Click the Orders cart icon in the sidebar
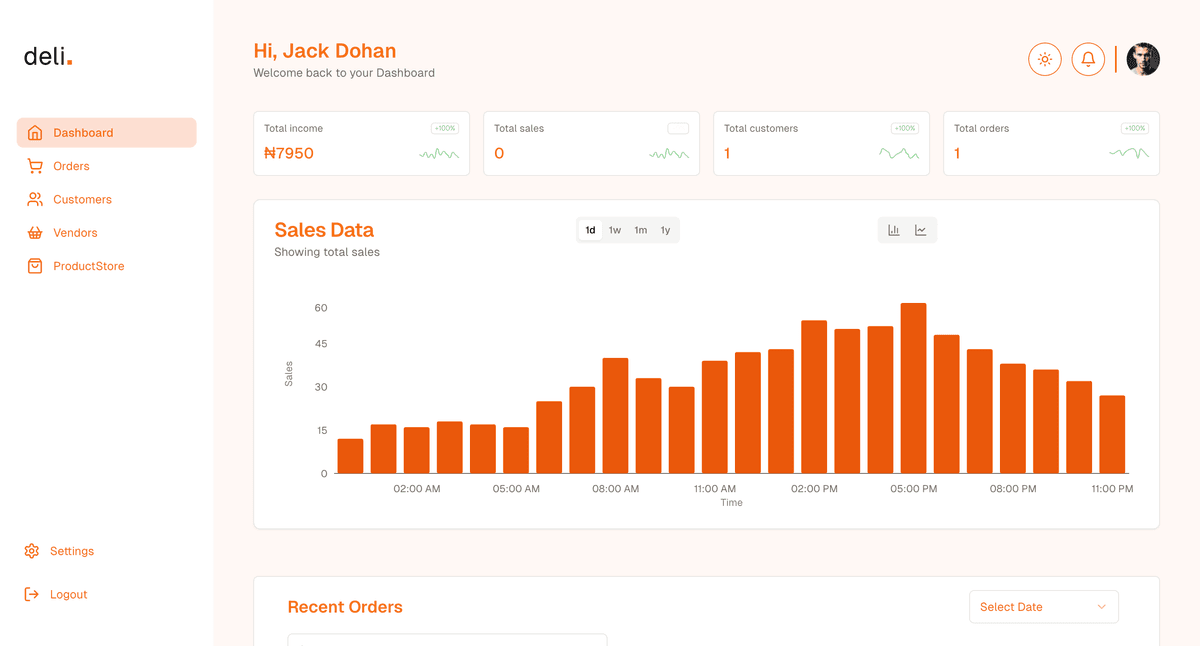 coord(35,166)
